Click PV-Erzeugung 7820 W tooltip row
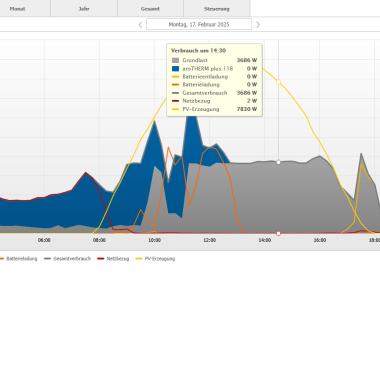Screen dimensions: 380x380 [x=214, y=109]
